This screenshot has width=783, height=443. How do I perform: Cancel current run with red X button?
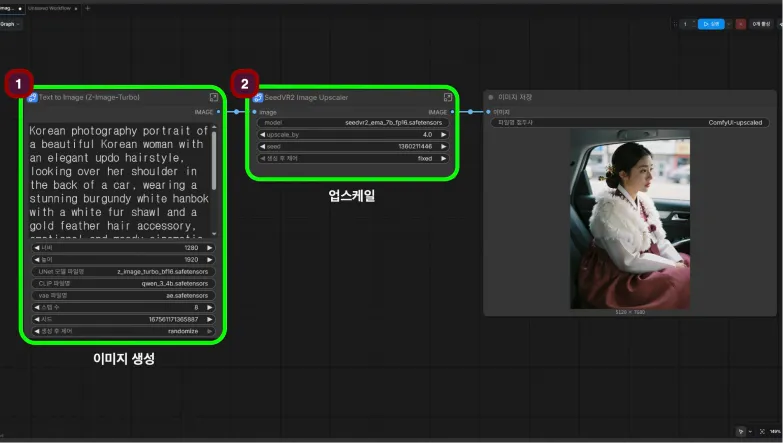click(x=741, y=24)
